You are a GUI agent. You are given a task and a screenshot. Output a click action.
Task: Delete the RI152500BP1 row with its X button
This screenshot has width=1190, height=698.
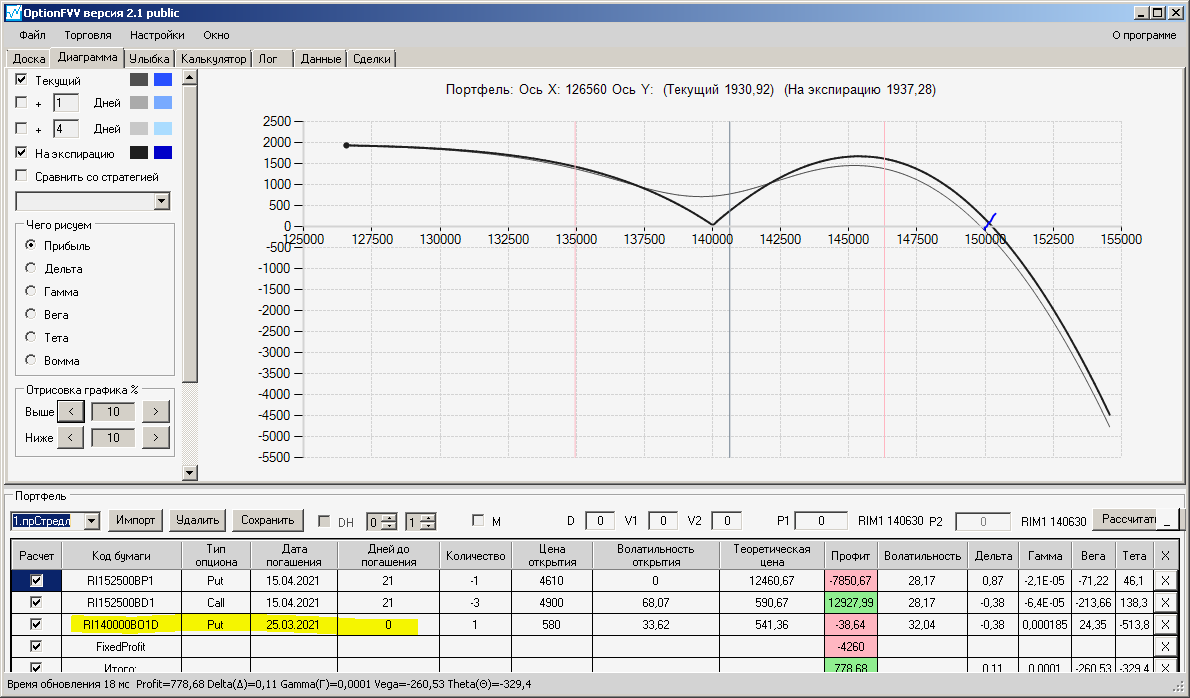[x=1165, y=580]
